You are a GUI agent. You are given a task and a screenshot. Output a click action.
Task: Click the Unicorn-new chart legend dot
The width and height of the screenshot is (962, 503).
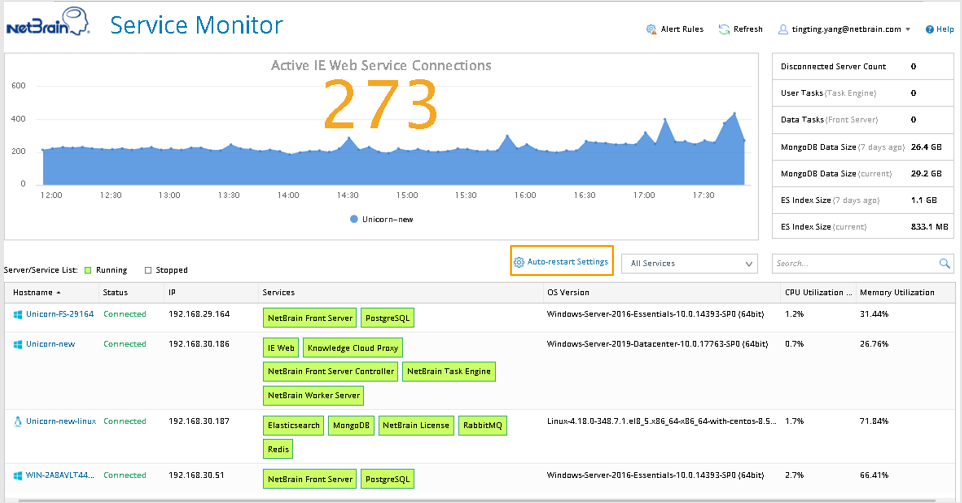353,219
